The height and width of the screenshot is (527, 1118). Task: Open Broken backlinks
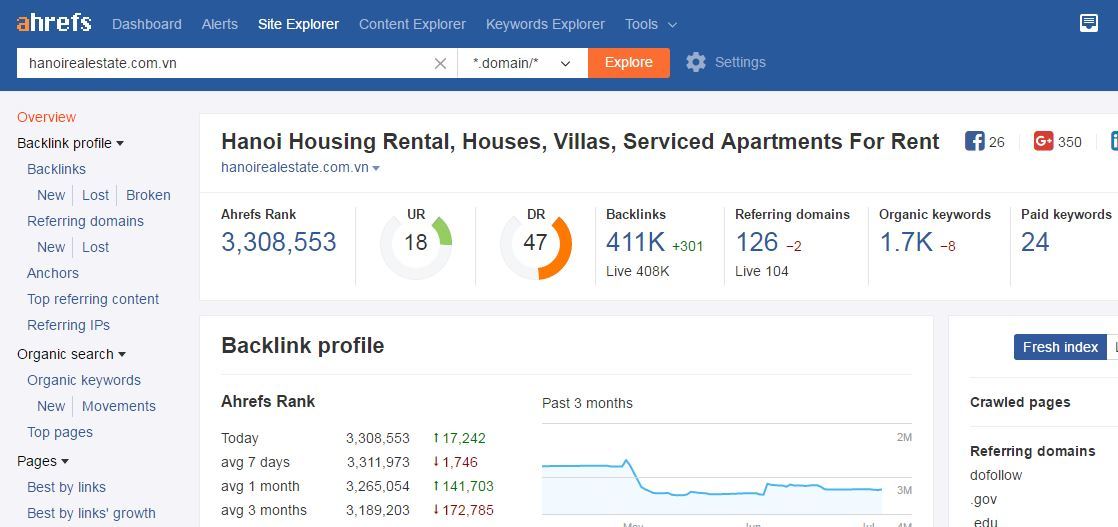click(148, 195)
